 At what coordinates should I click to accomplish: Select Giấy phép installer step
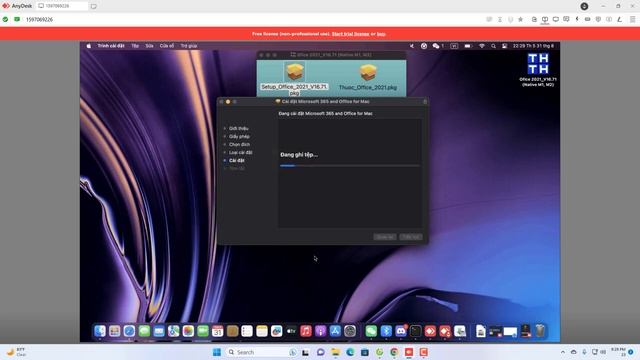pyautogui.click(x=239, y=136)
